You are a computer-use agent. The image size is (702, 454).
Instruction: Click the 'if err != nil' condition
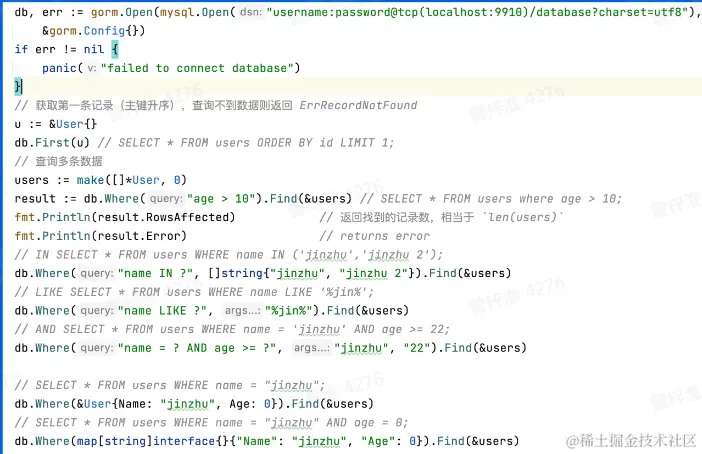(x=59, y=49)
